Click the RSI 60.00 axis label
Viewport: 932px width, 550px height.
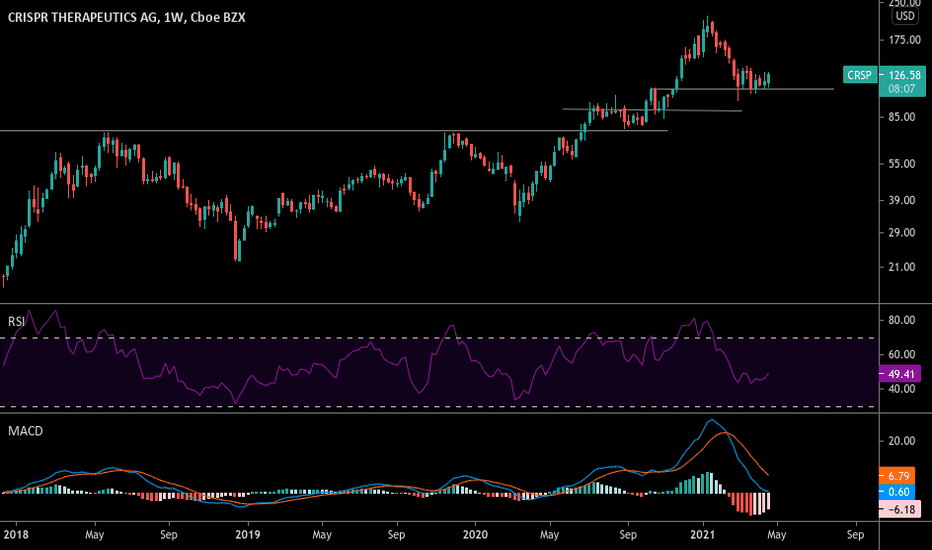901,354
